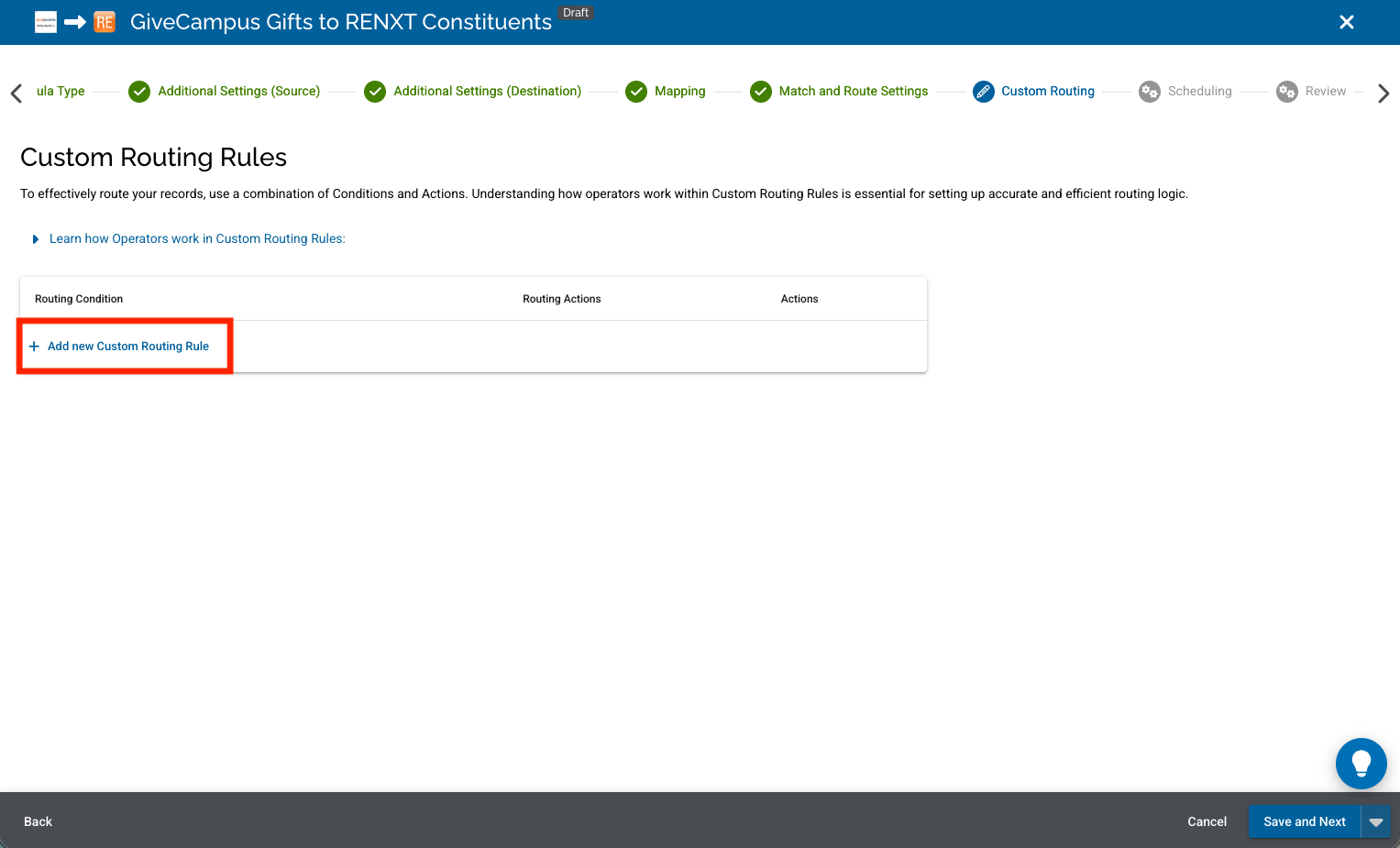The height and width of the screenshot is (848, 1400).
Task: Click the green check icon beside Match and Route Settings
Action: [761, 92]
